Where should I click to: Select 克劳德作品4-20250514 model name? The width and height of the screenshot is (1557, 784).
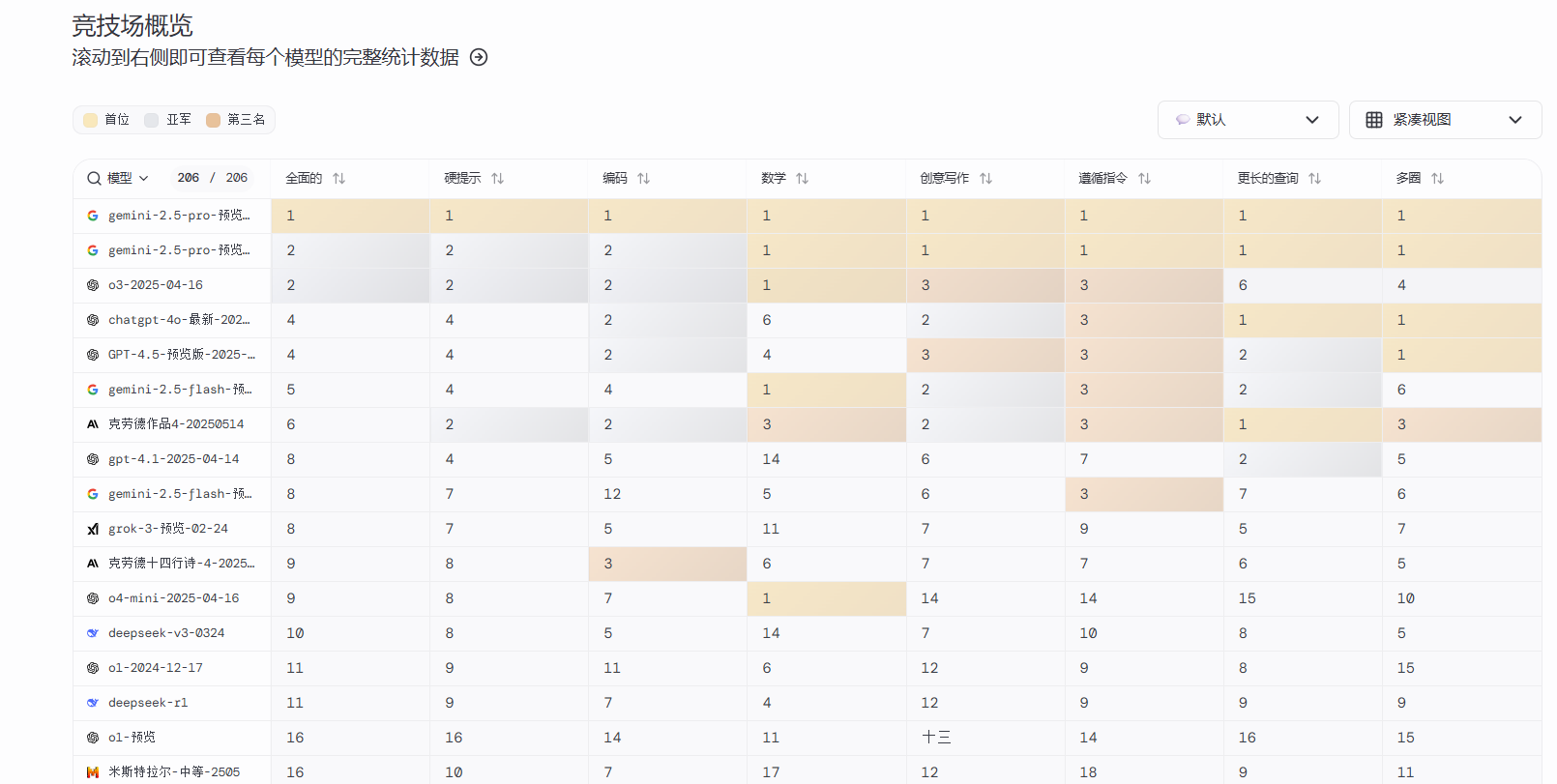pyautogui.click(x=176, y=424)
